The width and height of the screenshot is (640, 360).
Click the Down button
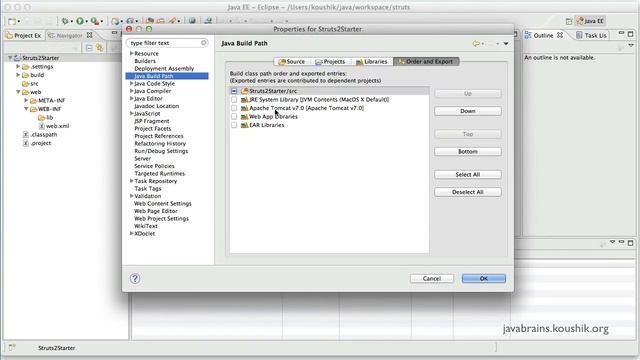pos(468,111)
